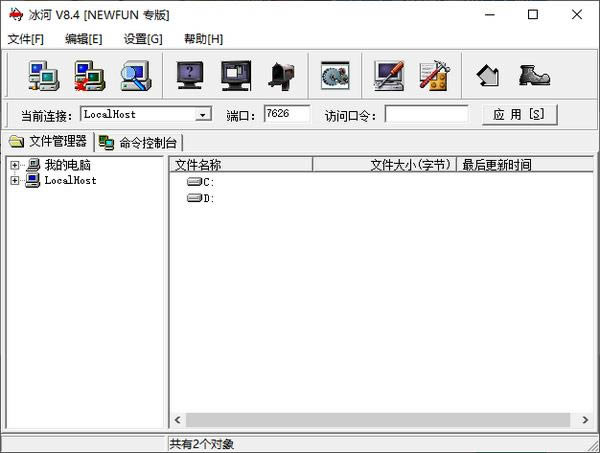Screen dimensions: 600x453
Task: Click the view screen monitor icon with question mark
Action: [190, 75]
